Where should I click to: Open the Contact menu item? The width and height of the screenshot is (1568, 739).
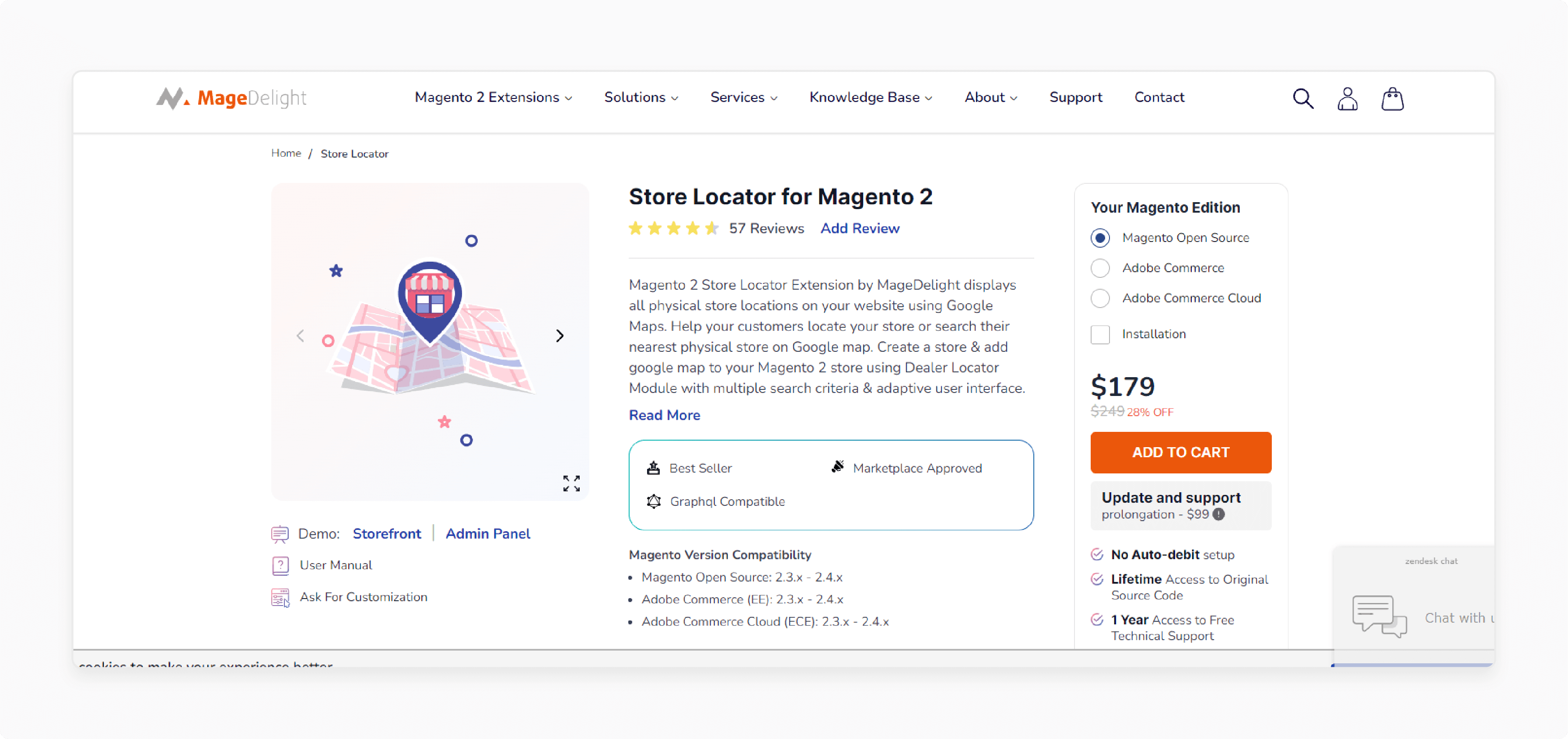[x=1159, y=98]
